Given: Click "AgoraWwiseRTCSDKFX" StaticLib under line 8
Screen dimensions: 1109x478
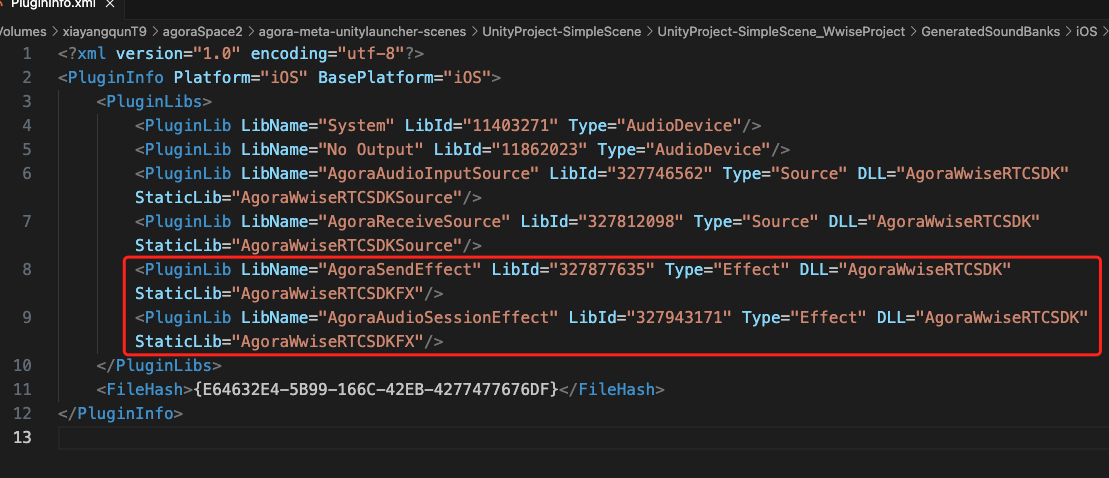Looking at the screenshot, I should click(x=327, y=293).
